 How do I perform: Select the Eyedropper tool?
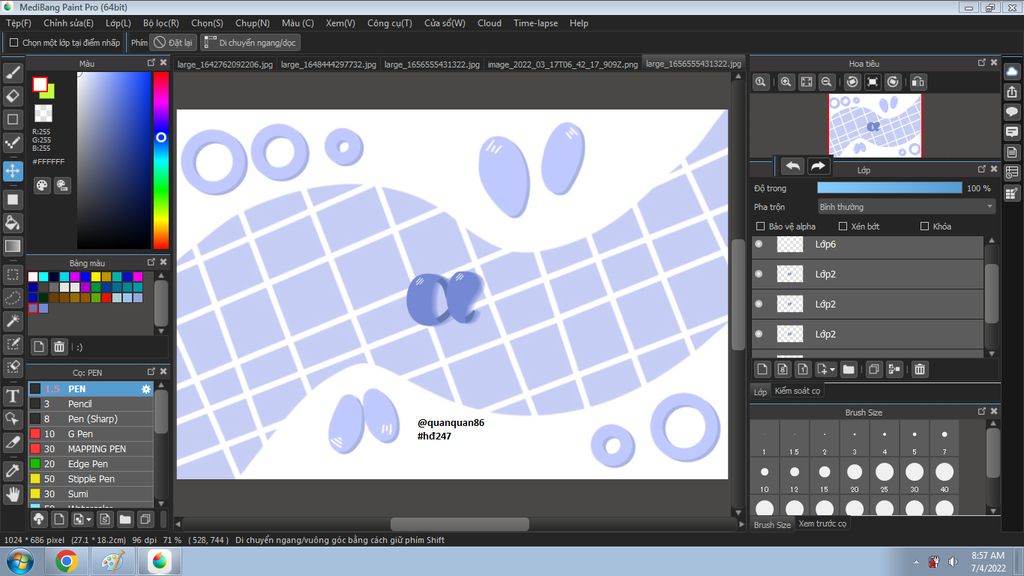click(12, 470)
